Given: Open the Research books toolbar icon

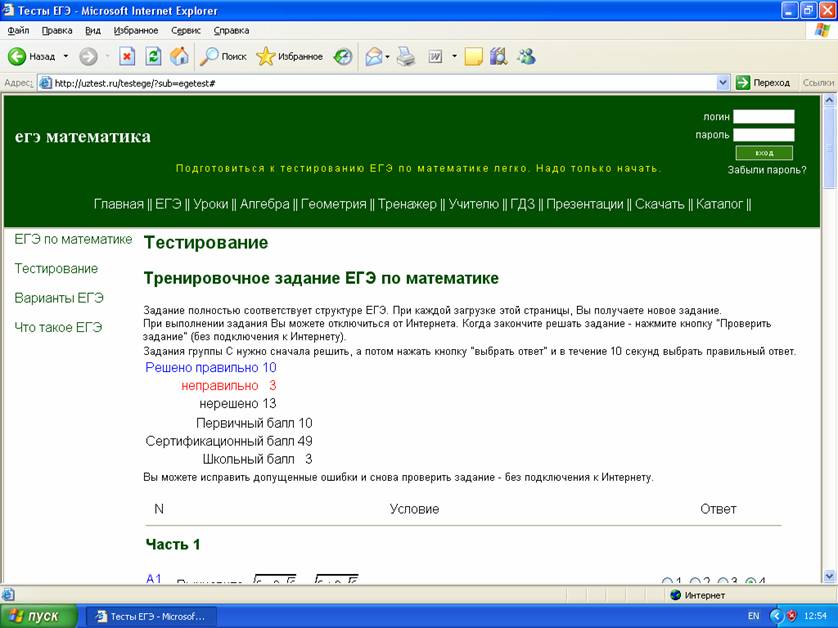Looking at the screenshot, I should [499, 56].
